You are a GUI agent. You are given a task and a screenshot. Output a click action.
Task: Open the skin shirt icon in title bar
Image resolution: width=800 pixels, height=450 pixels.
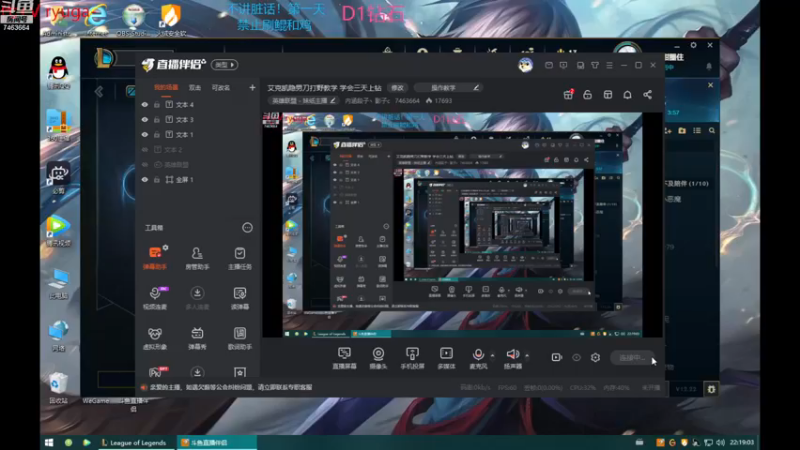pyautogui.click(x=595, y=65)
